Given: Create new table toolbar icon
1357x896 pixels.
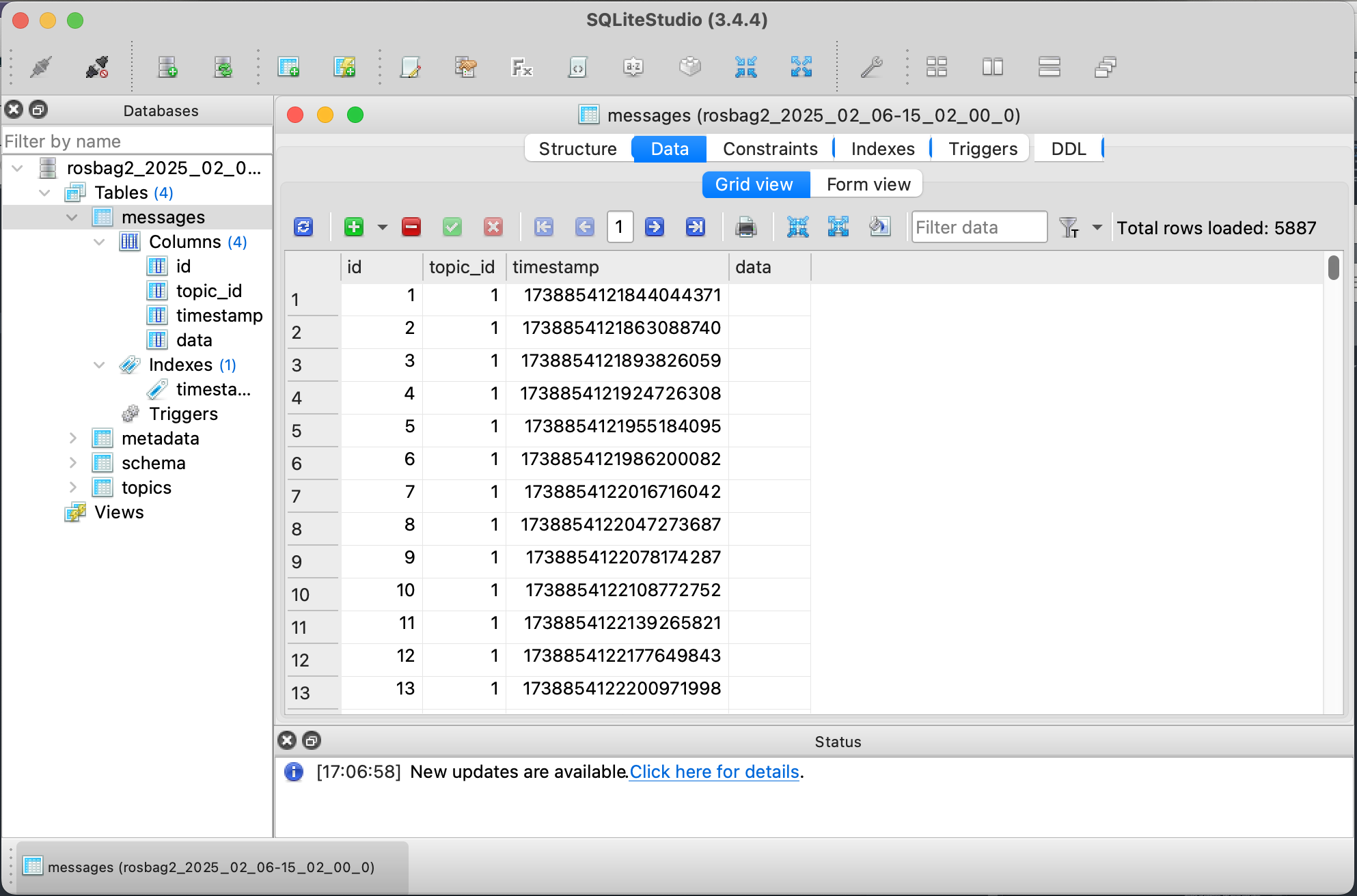Looking at the screenshot, I should pyautogui.click(x=288, y=67).
